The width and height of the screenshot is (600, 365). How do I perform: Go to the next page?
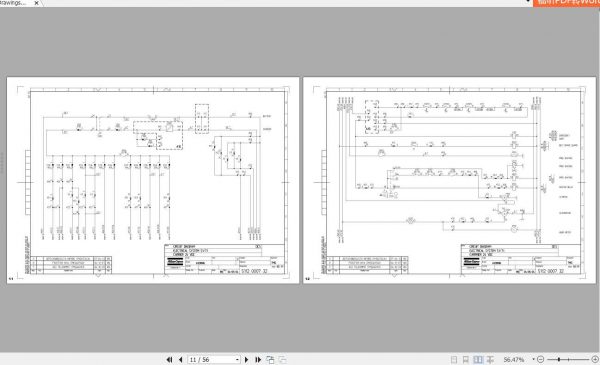246,360
